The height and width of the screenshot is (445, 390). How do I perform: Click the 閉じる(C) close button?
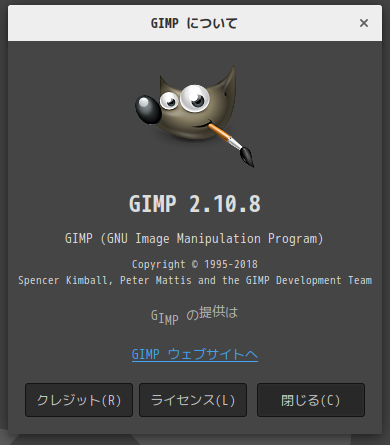pos(311,400)
